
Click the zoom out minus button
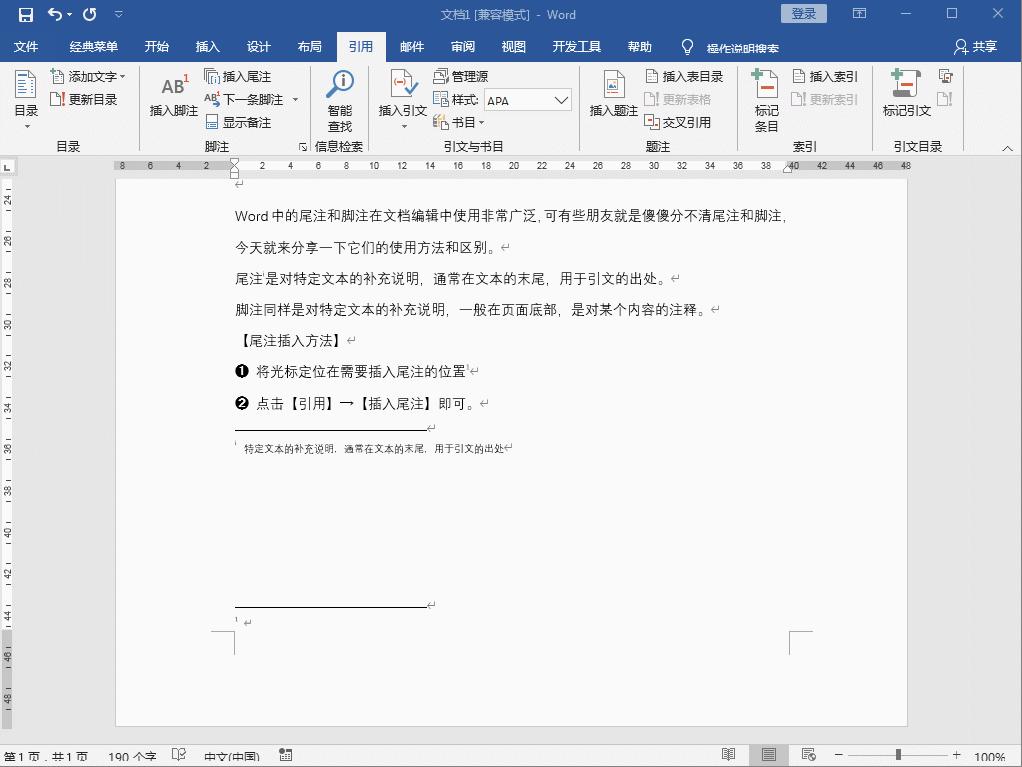coord(839,755)
